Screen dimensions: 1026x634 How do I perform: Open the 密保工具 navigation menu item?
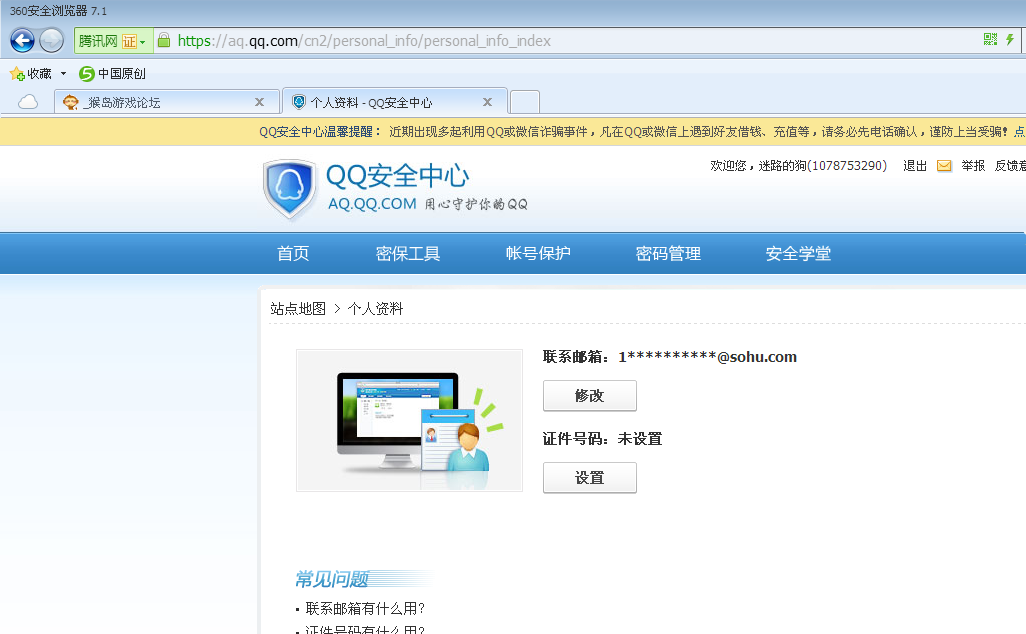pos(408,253)
